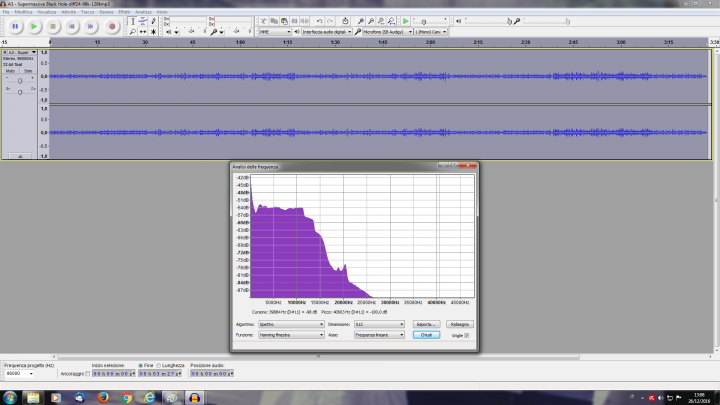Select the Lunghezza radio button
Viewport: 720px width, 405px height.
(158, 366)
